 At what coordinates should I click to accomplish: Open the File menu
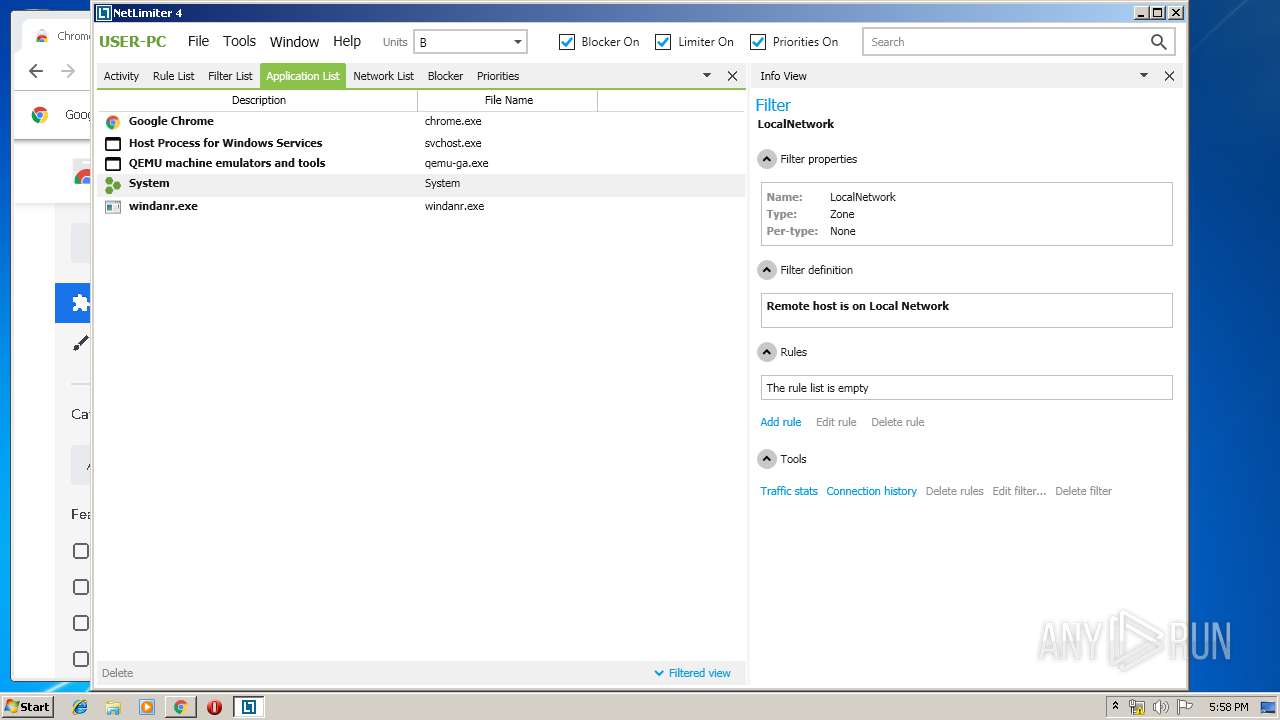[x=198, y=41]
